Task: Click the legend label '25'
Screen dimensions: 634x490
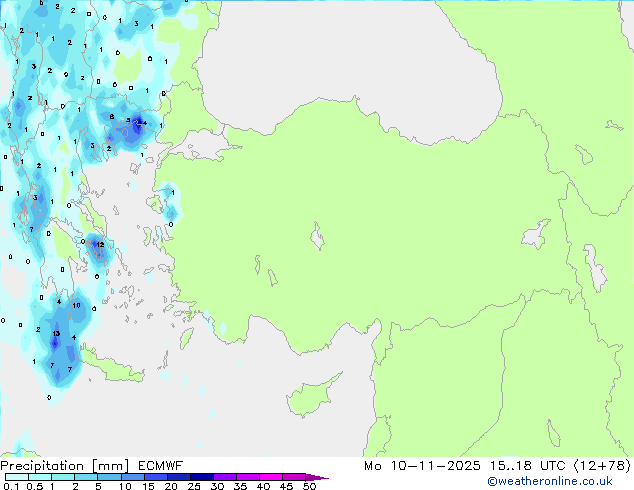Action: point(194,486)
